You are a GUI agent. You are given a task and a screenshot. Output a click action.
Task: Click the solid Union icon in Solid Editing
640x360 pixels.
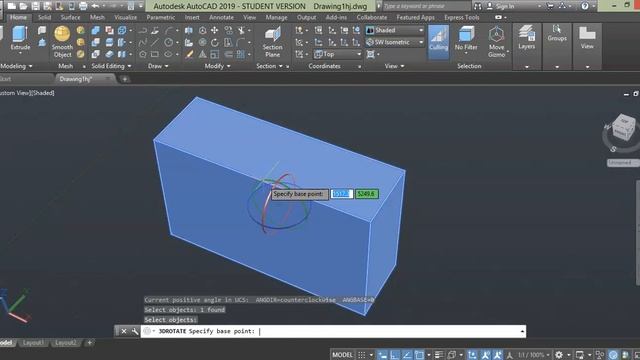pos(96,30)
